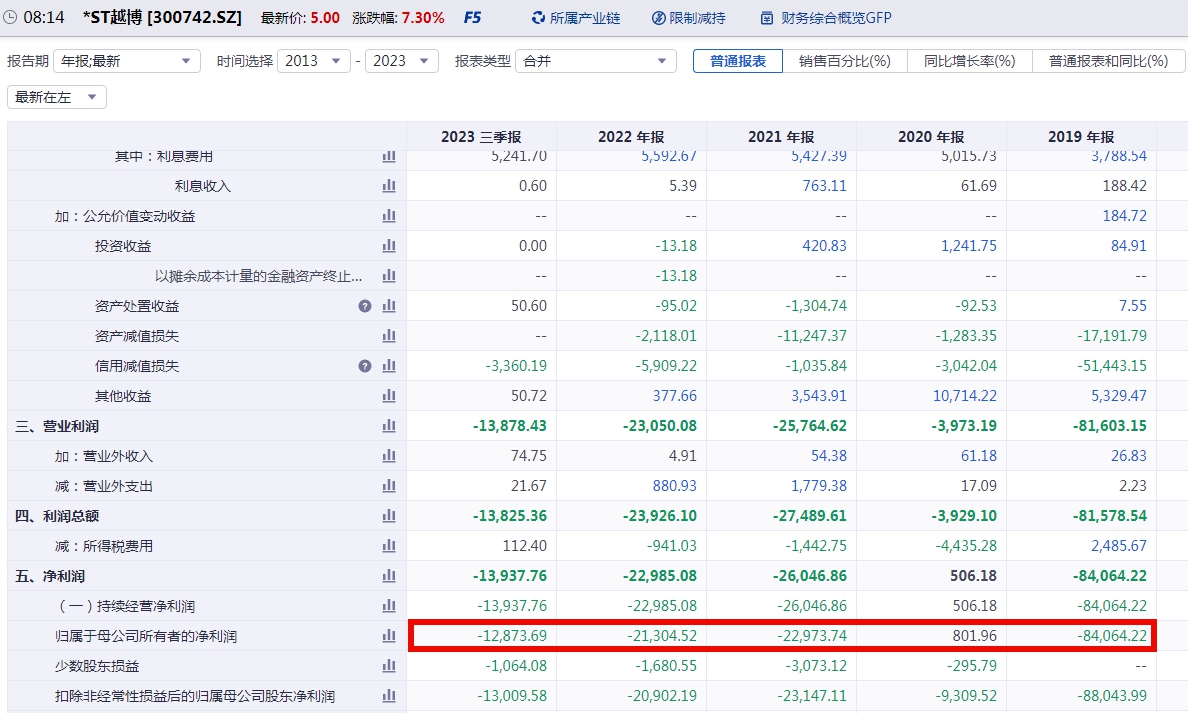The height and width of the screenshot is (713, 1188).
Task: Expand the start year 2013 dropdown
Action: [x=313, y=61]
